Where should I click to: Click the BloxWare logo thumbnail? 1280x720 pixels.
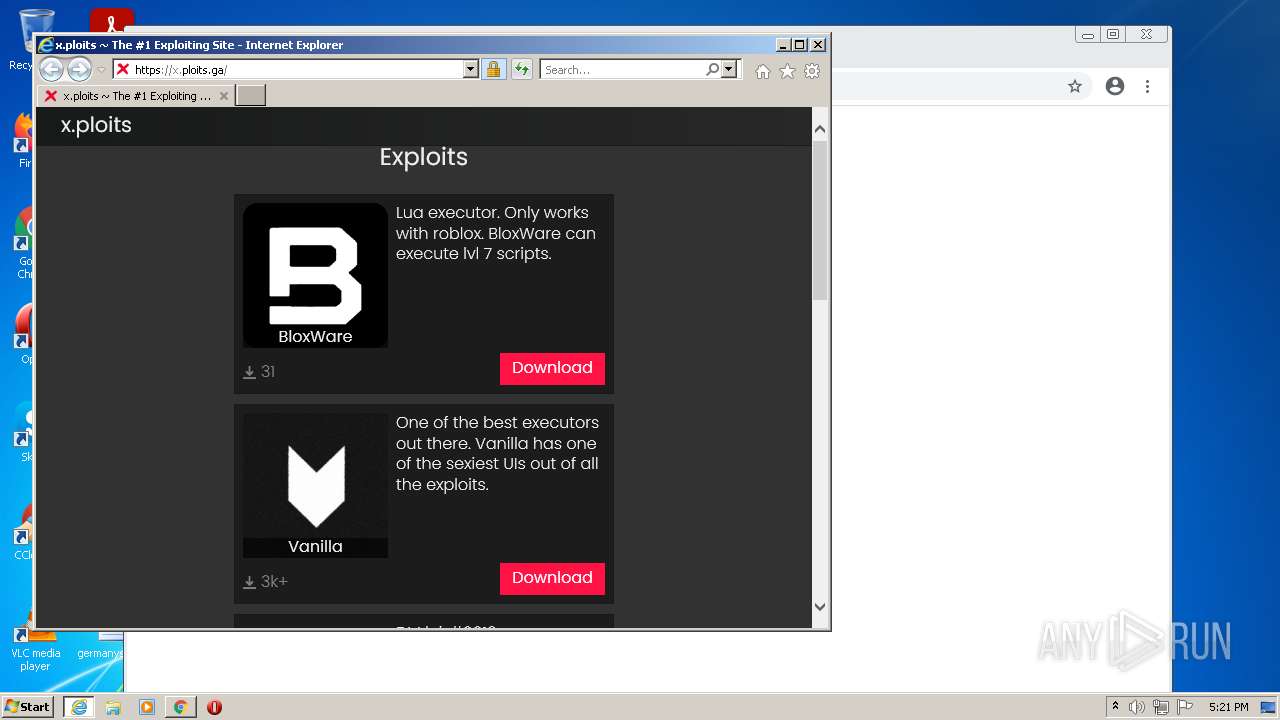(x=315, y=275)
